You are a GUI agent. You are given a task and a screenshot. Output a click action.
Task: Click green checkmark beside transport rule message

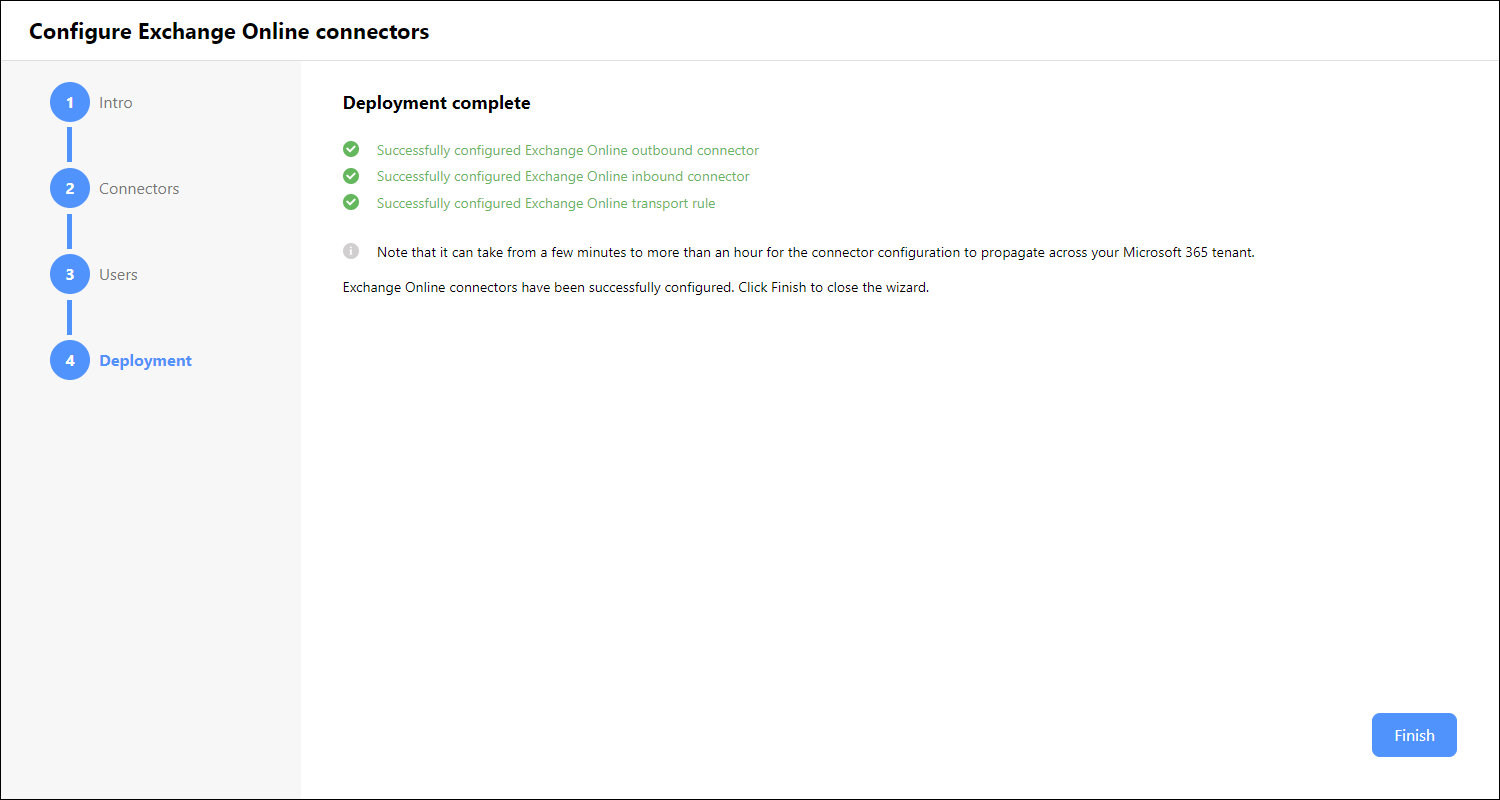351,202
